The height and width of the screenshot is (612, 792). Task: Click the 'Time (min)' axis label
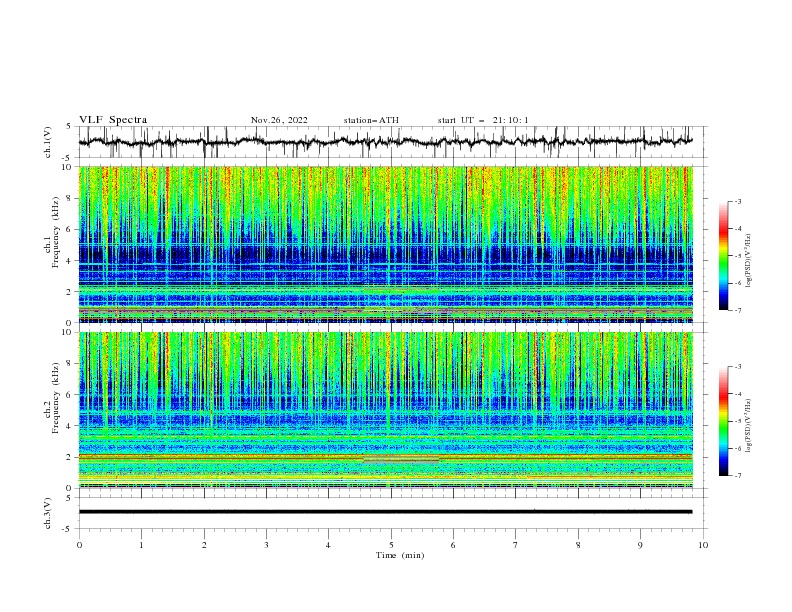[x=400, y=555]
